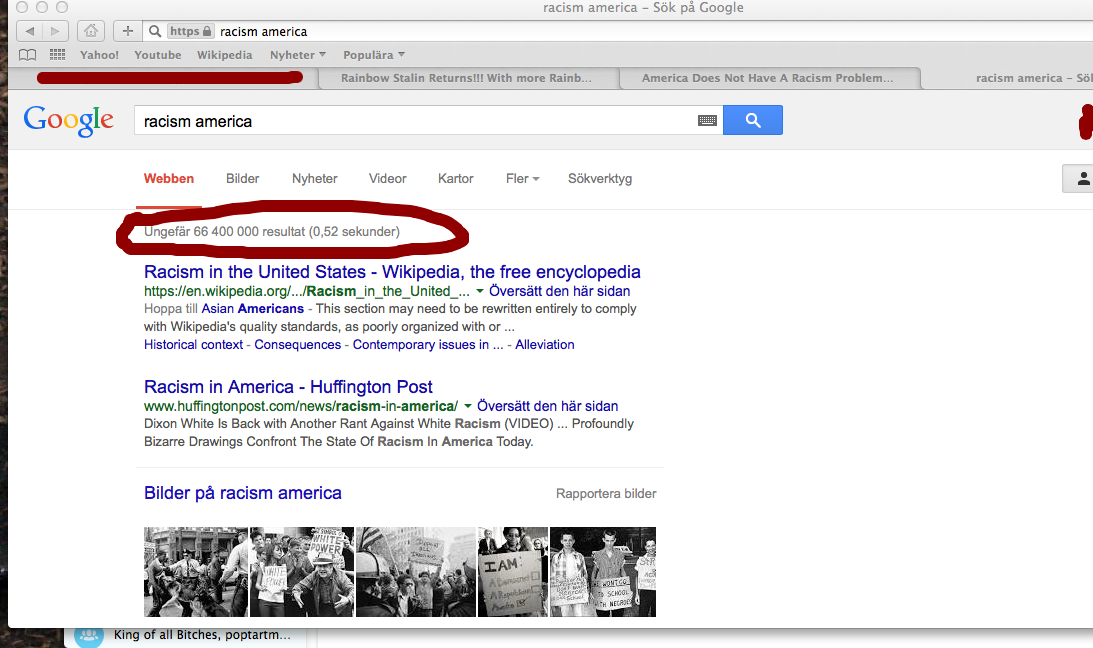The image size is (1093, 648).
Task: Expand green arrow next to Wikipedia result URL
Action: 480,291
